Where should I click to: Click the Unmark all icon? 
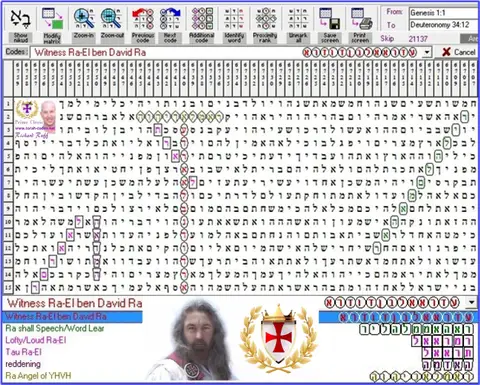[x=297, y=19]
